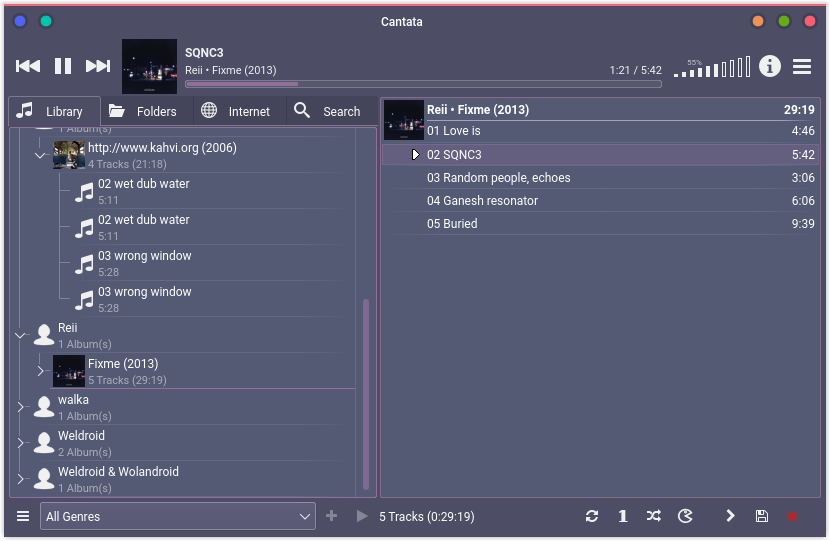830x541 pixels.
Task: Click the library vertical scrollbar
Action: [365, 394]
